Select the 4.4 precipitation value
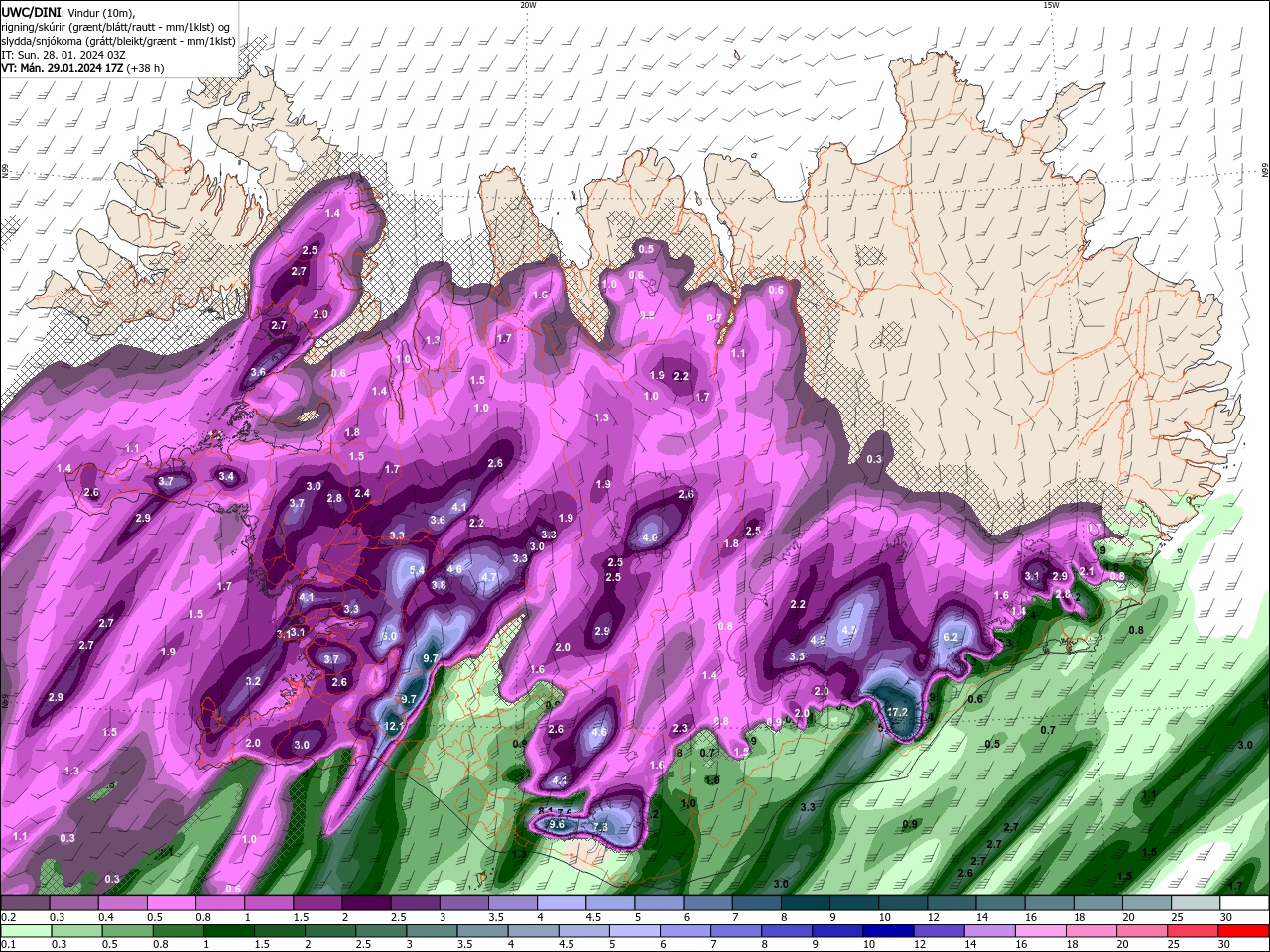The height and width of the screenshot is (952, 1270). click(x=559, y=781)
